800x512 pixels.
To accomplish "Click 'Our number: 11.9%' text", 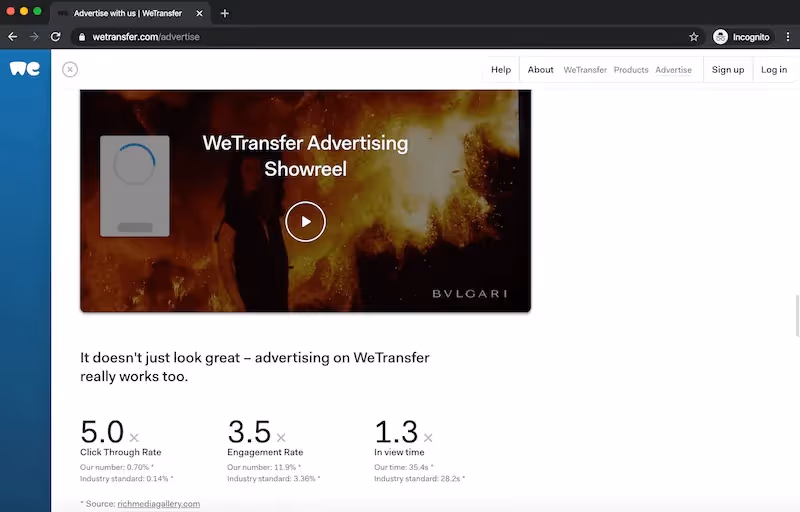I will click(x=264, y=467).
